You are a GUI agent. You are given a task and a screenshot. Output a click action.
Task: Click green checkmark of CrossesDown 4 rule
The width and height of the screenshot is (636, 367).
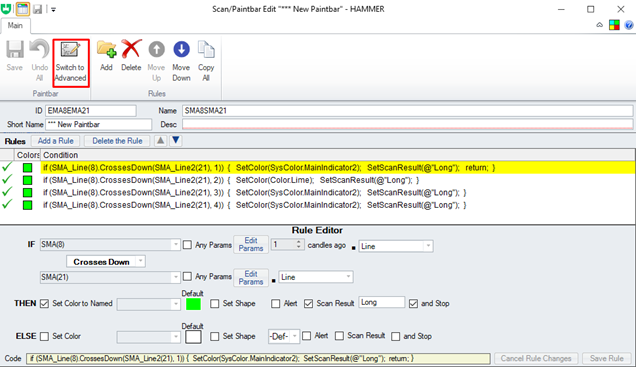(x=7, y=204)
